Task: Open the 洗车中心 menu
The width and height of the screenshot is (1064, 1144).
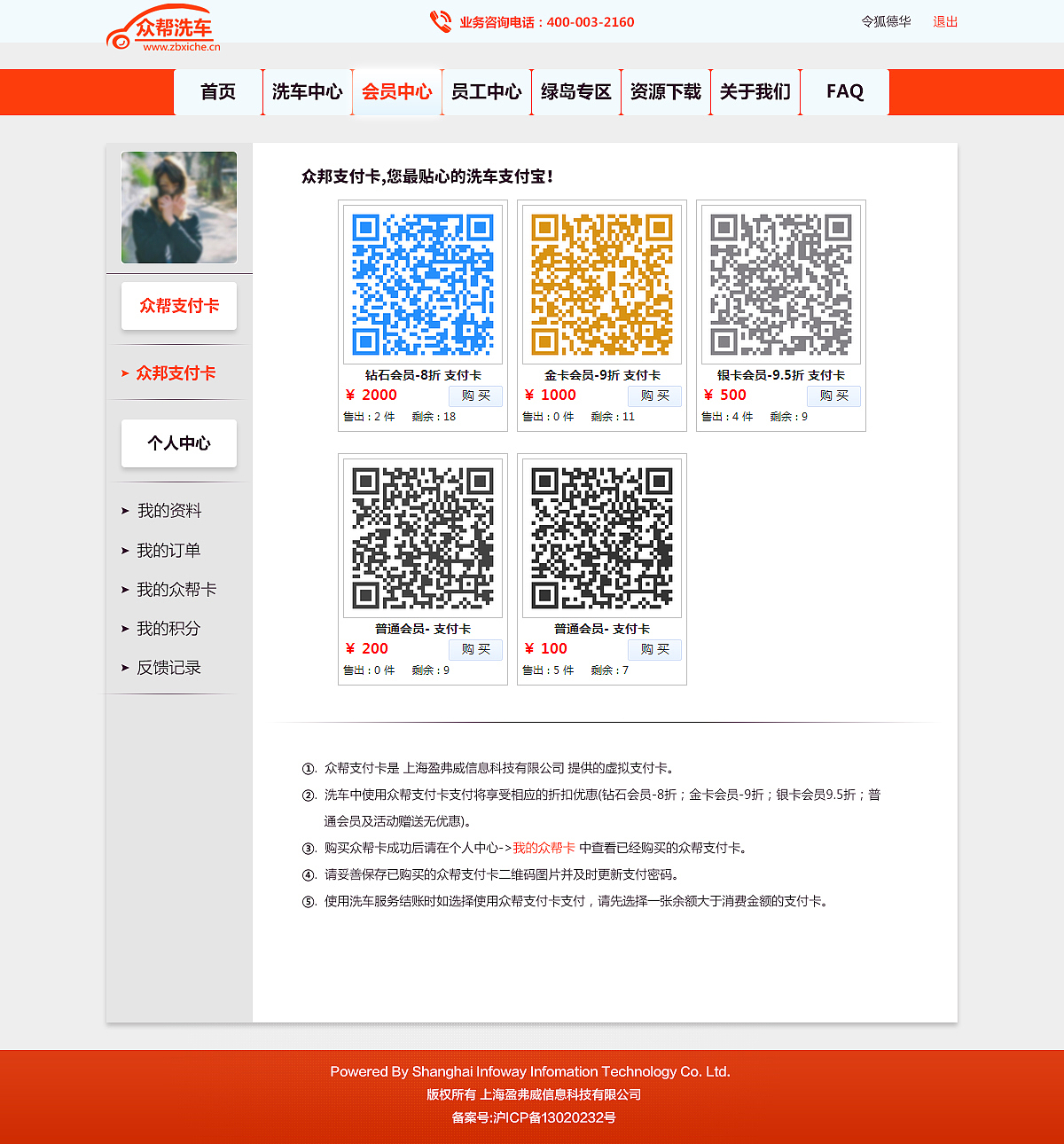Action: pyautogui.click(x=308, y=91)
